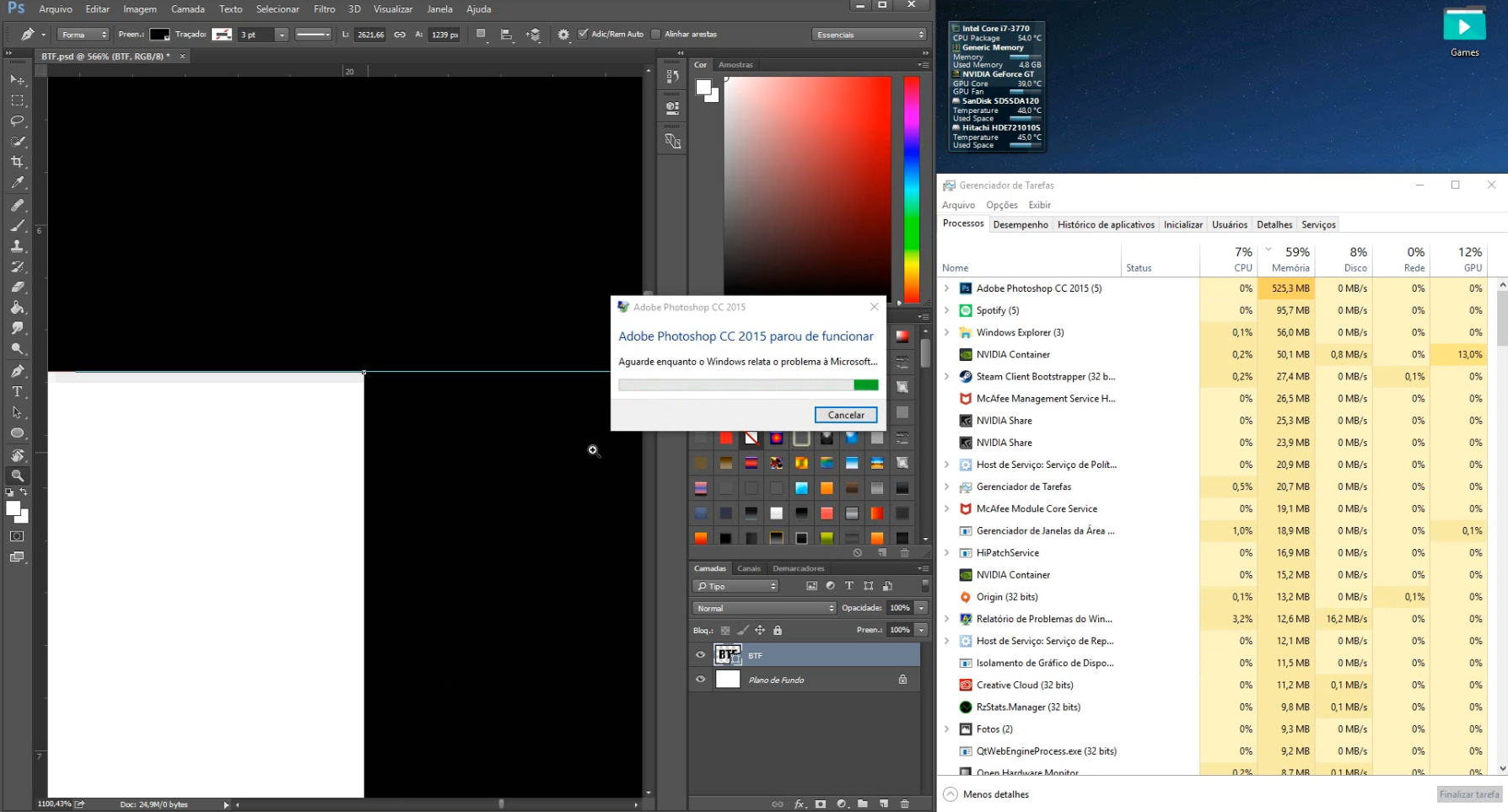The width and height of the screenshot is (1508, 812).
Task: Select the Quick Selection tool
Action: [17, 142]
